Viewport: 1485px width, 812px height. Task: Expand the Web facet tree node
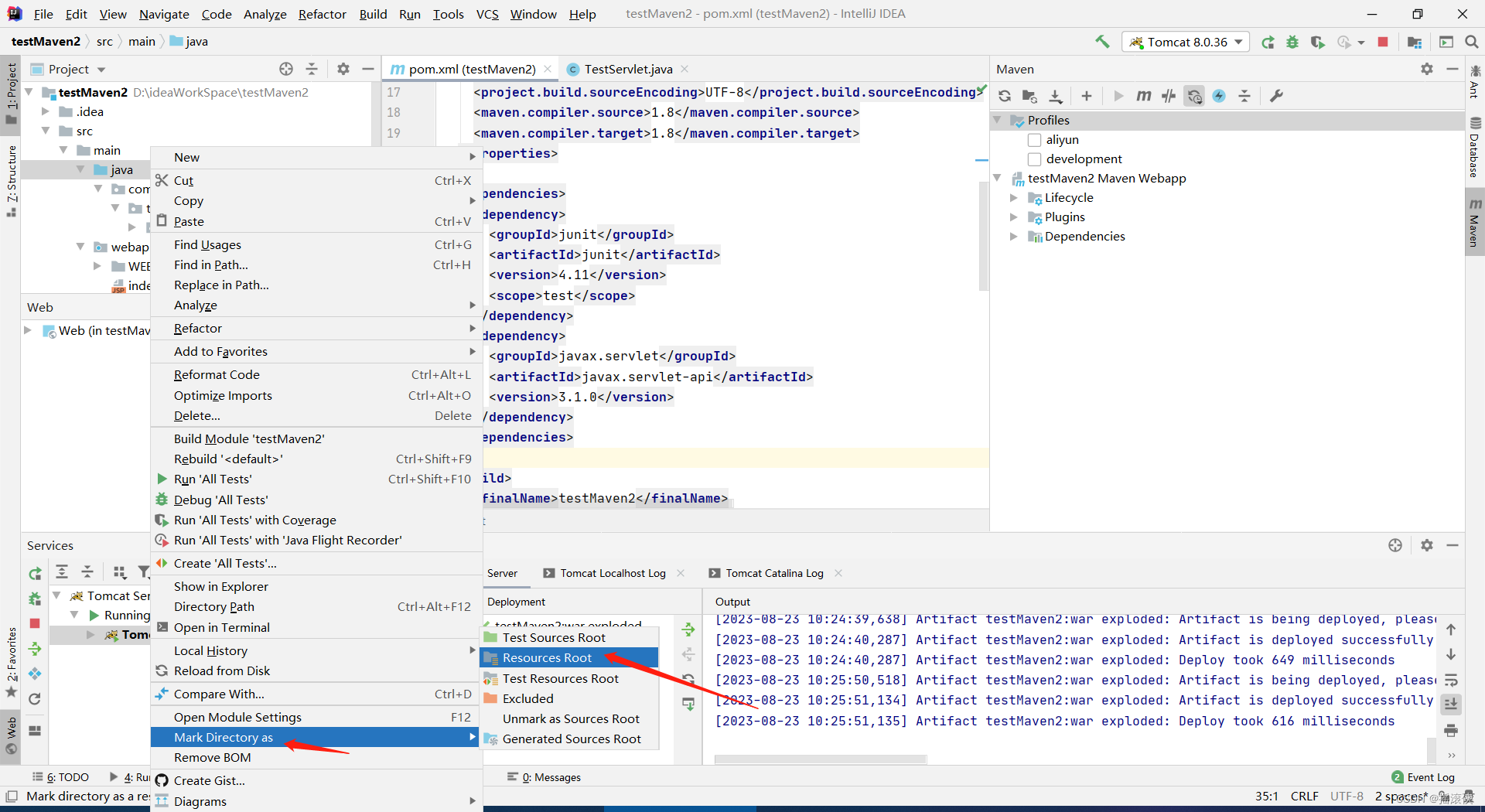[28, 330]
